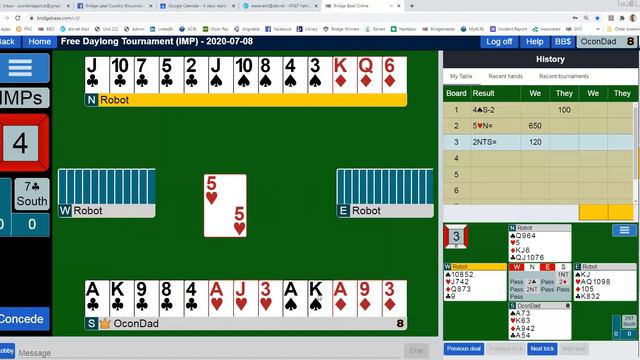Select board 3 row 2NTS=

pyautogui.click(x=539, y=142)
